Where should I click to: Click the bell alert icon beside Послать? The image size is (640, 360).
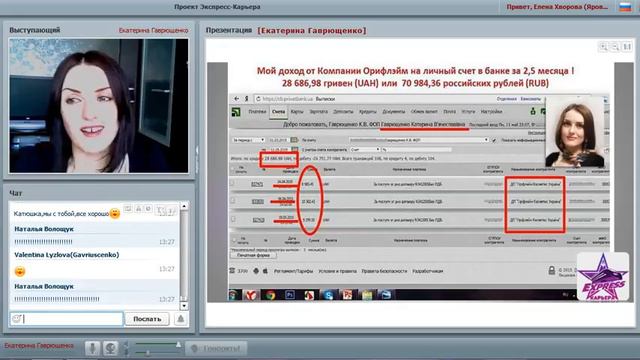[x=180, y=319]
